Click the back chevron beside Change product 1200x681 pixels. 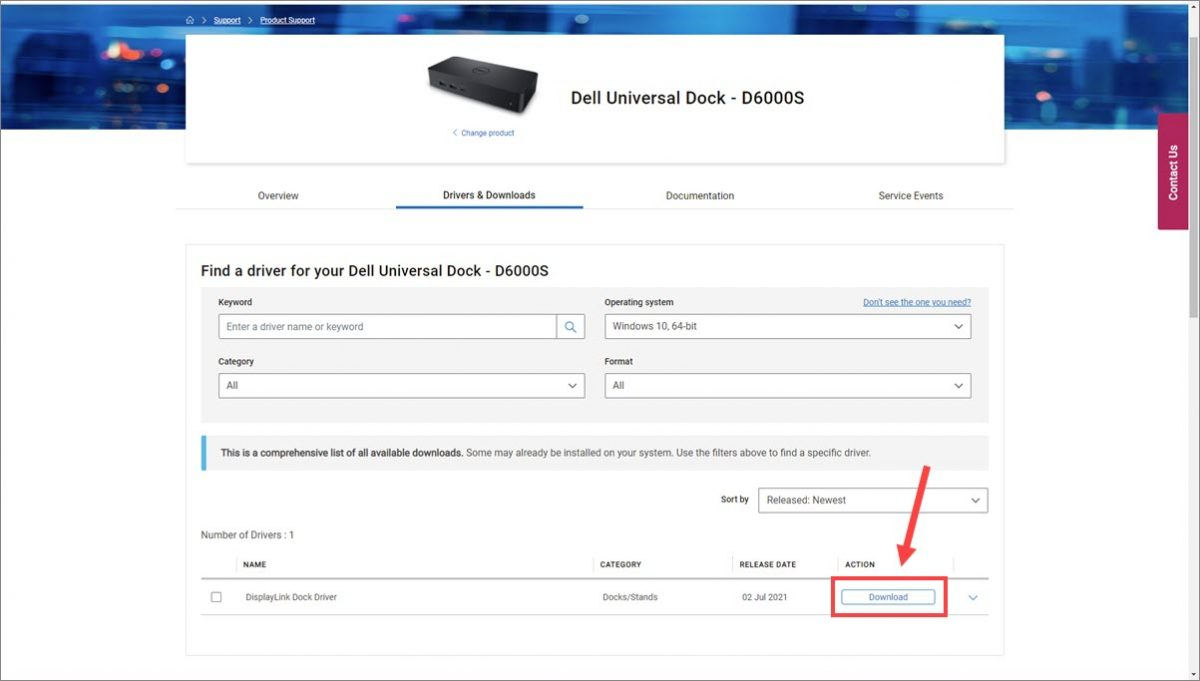[x=455, y=132]
